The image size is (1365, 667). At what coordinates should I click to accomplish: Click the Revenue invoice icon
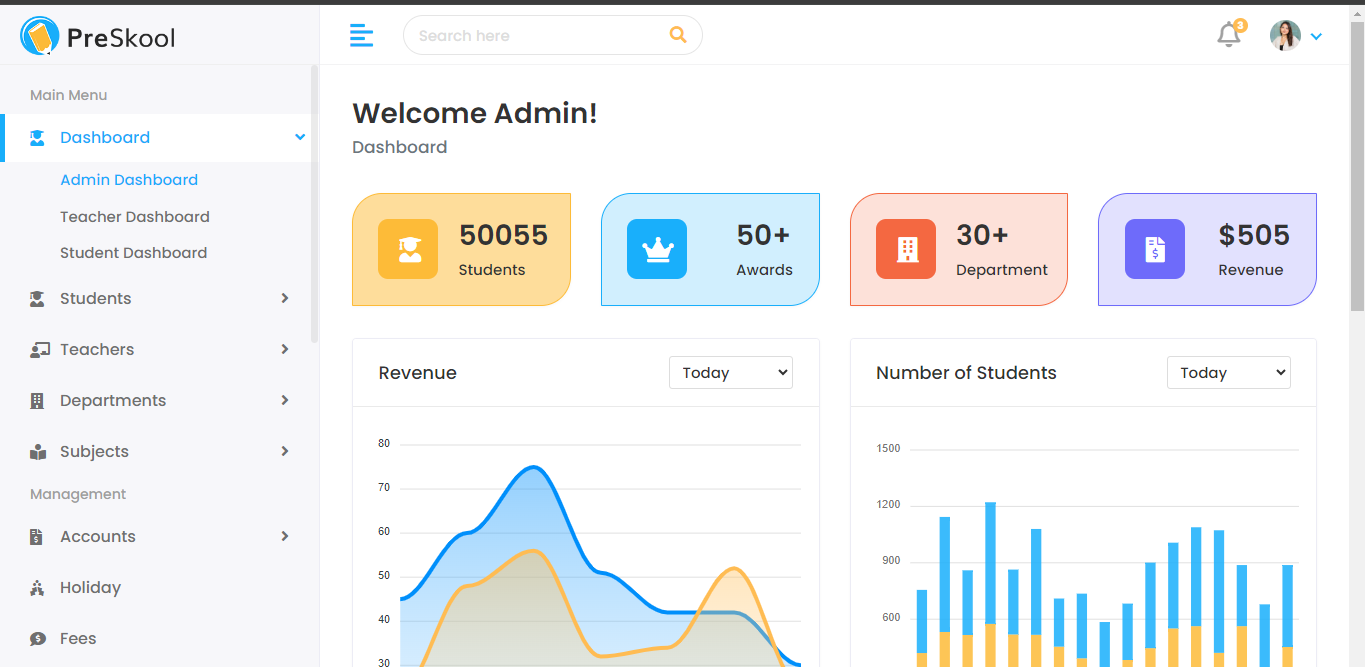tap(1154, 249)
